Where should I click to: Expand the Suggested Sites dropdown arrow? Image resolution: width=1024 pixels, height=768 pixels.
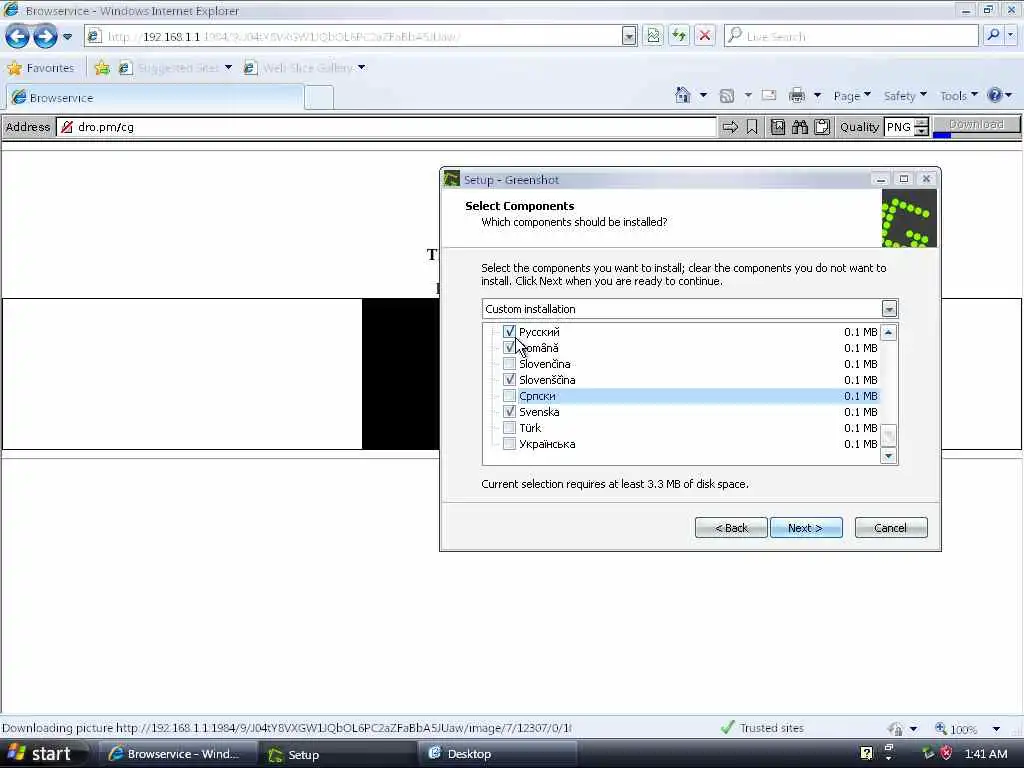(x=228, y=67)
